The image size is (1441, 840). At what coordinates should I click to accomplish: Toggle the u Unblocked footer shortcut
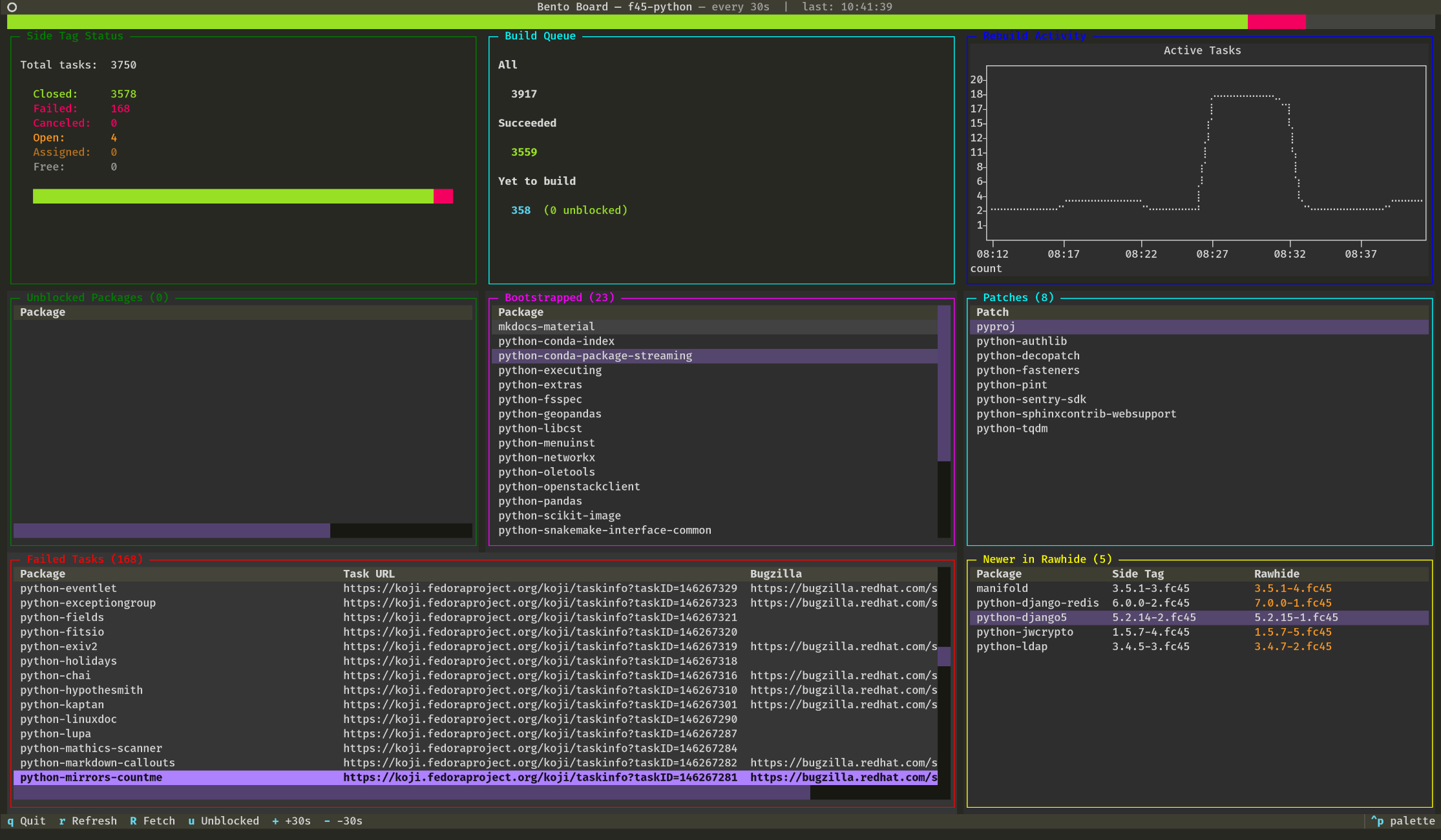click(x=224, y=821)
